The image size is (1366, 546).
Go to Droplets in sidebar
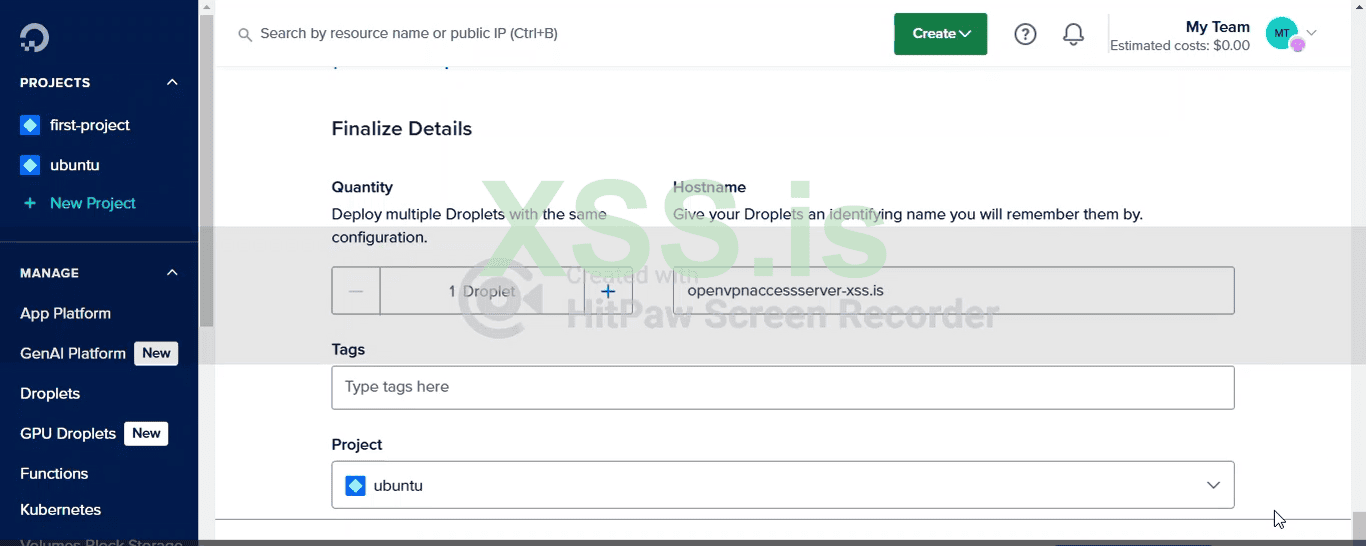(x=50, y=393)
